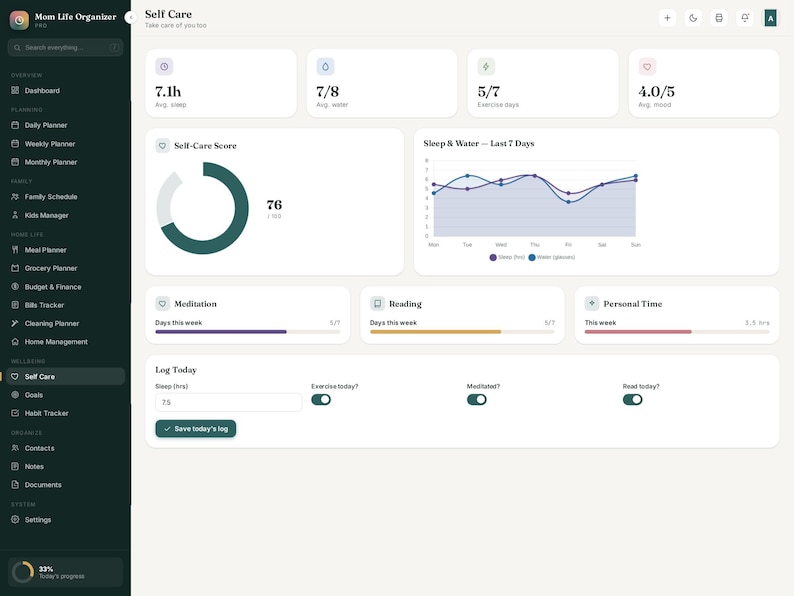The image size is (794, 596).
Task: Go to Weekly Planner
Action: (x=65, y=144)
